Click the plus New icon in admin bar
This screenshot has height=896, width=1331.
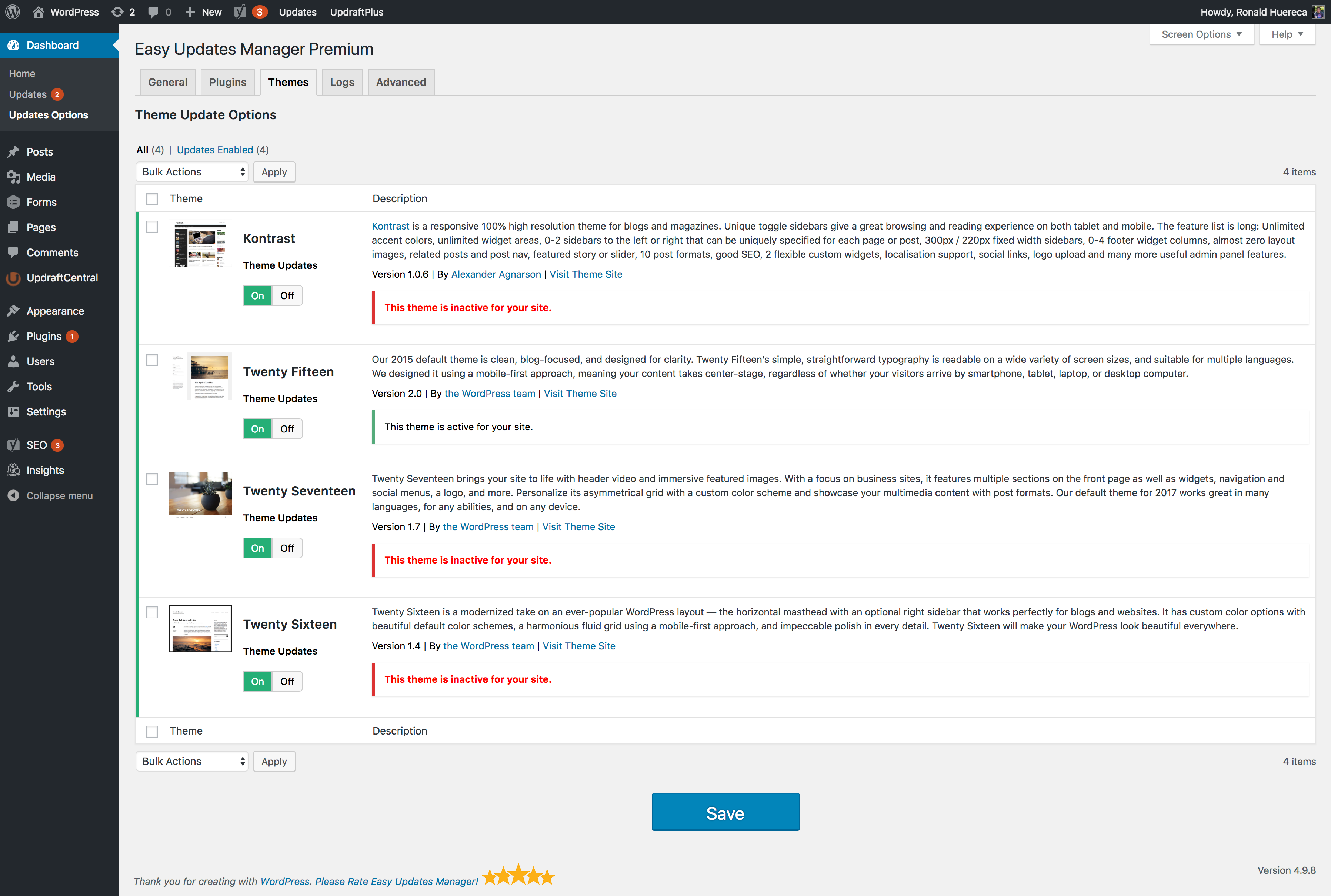click(190, 12)
